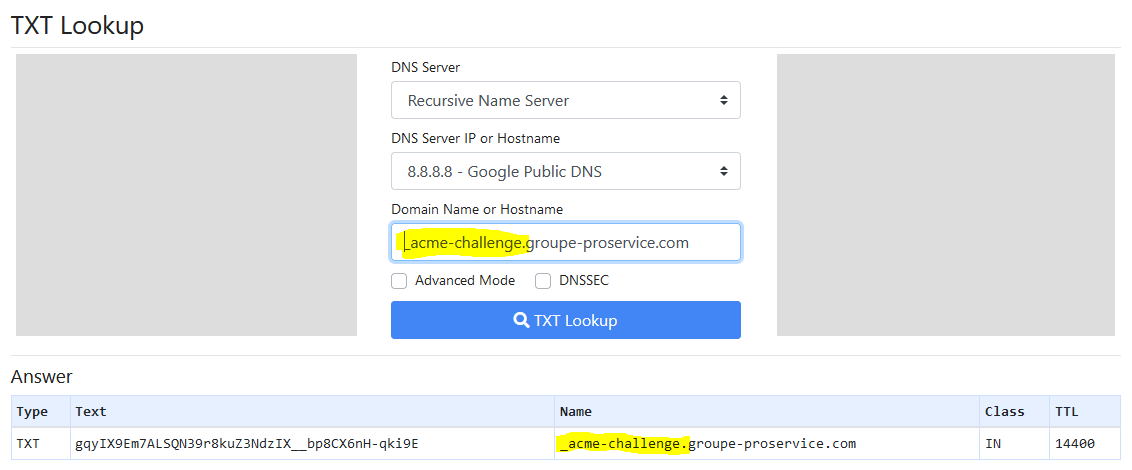
Task: Select the Text column header
Action: [x=90, y=411]
